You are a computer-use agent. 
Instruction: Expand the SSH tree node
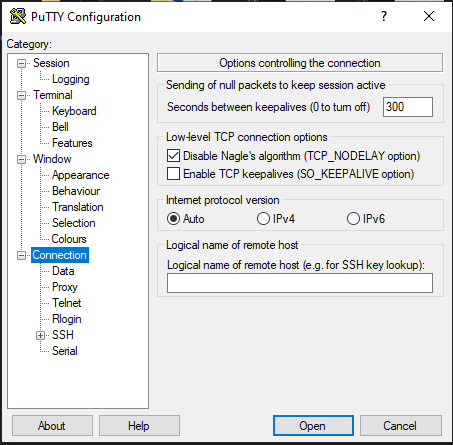[40, 335]
